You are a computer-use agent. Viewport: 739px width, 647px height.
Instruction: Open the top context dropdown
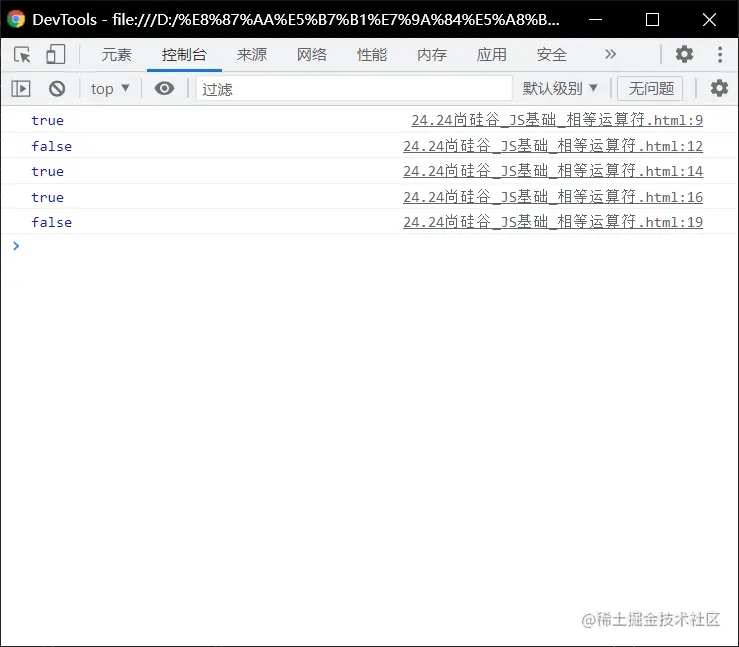[110, 89]
